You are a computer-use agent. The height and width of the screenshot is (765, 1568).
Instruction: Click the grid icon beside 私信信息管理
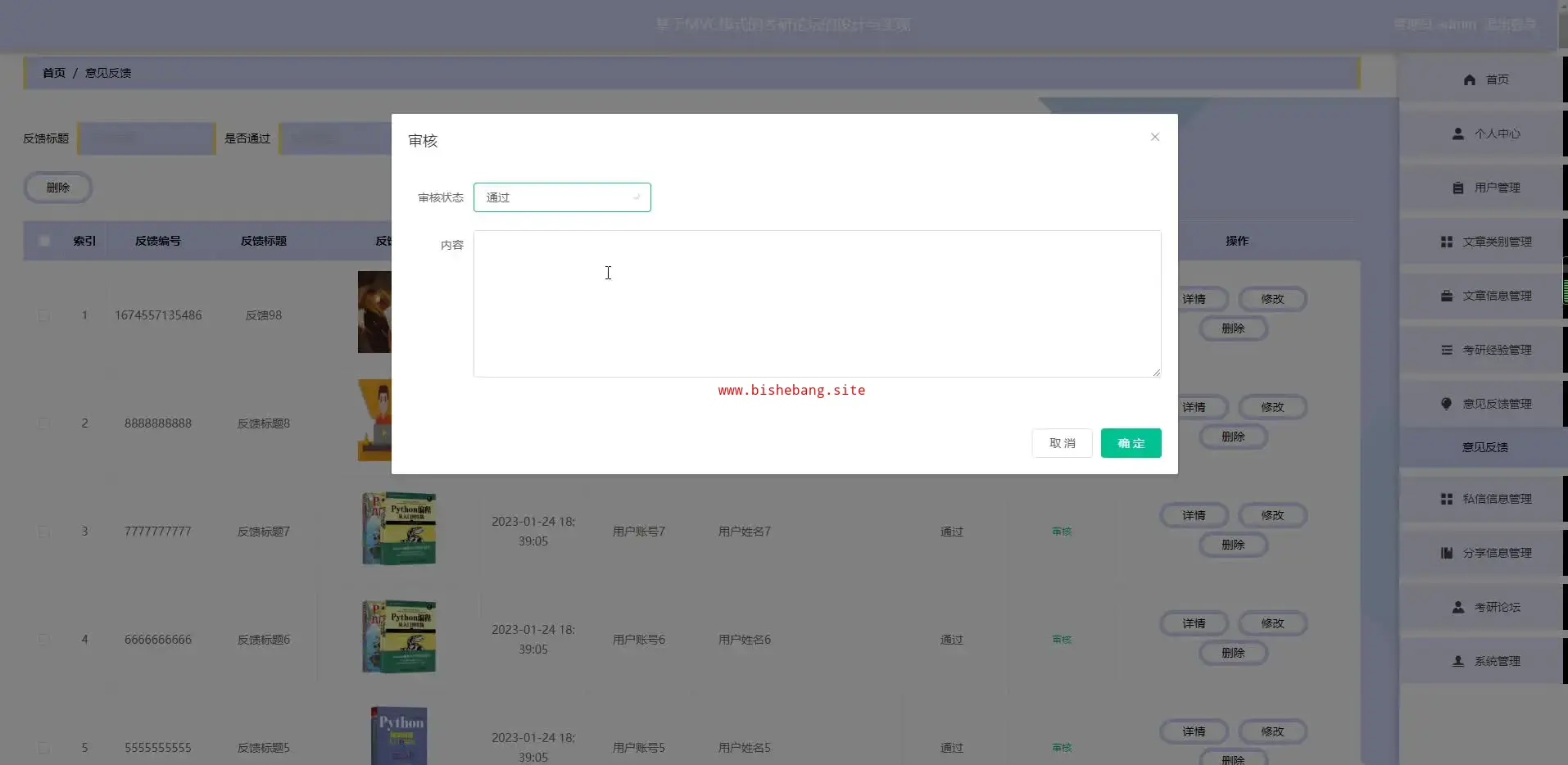click(1447, 499)
